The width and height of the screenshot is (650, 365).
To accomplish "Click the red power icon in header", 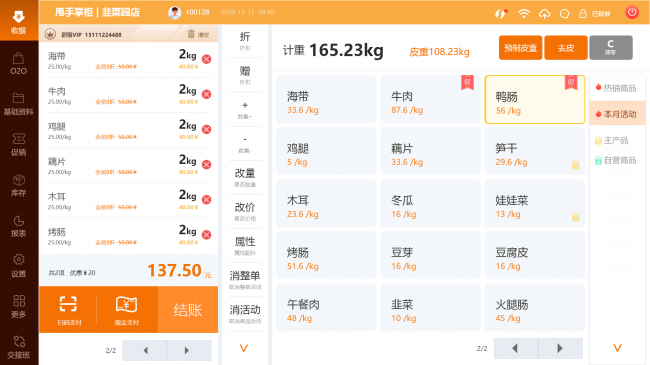I will pos(632,12).
